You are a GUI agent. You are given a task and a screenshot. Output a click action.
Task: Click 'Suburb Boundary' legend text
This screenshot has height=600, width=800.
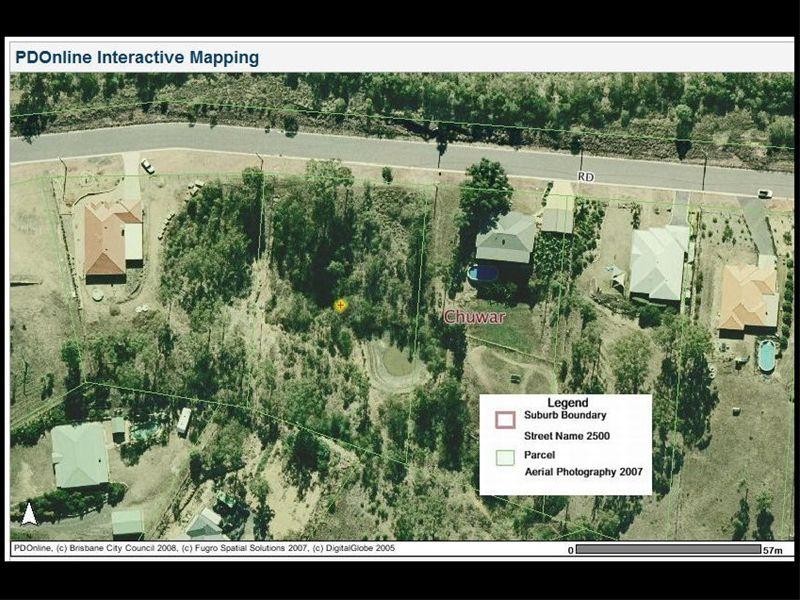point(565,415)
